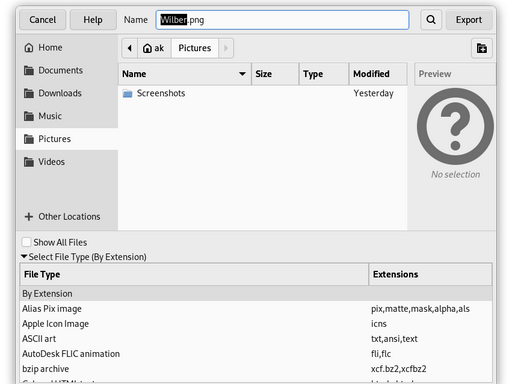
Task: Click the File Type column header
Action: click(194, 275)
